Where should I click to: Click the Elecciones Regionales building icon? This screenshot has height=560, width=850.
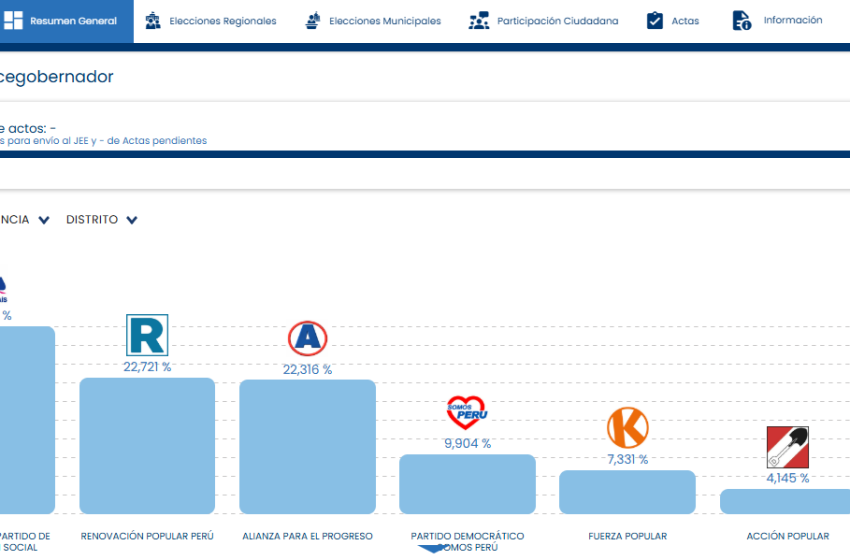[x=153, y=21]
